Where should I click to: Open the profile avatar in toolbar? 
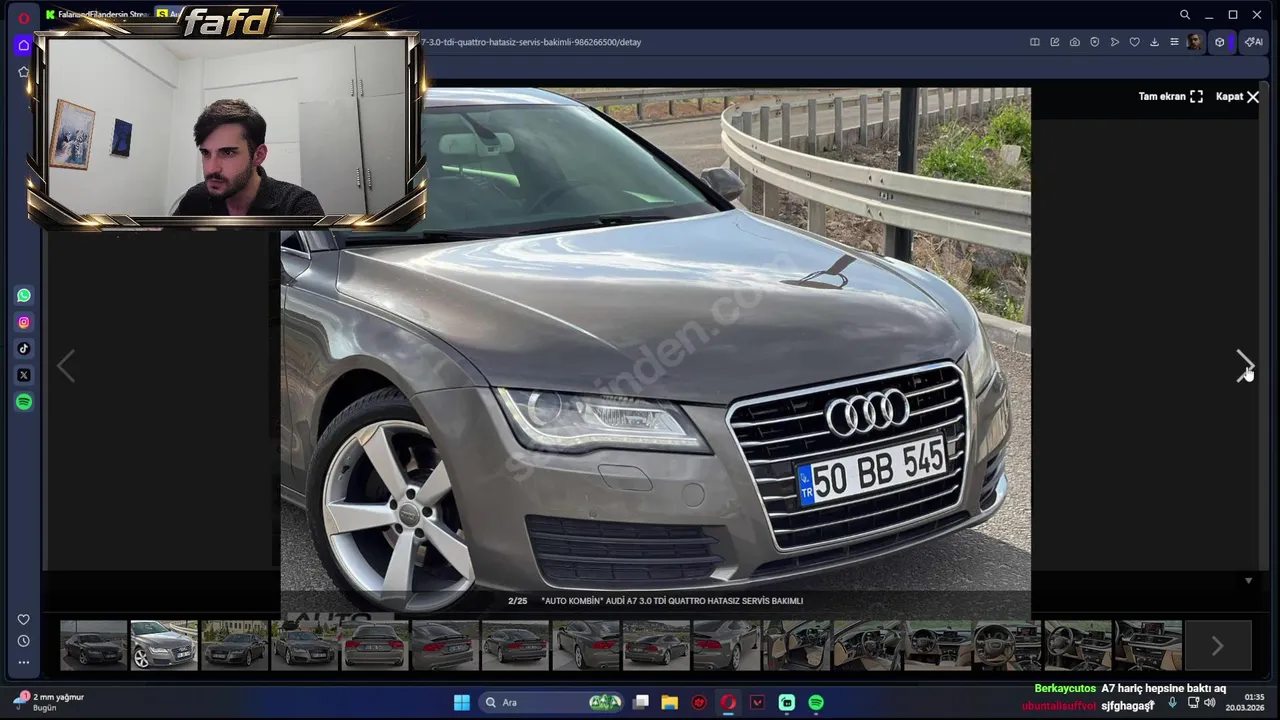[1195, 42]
